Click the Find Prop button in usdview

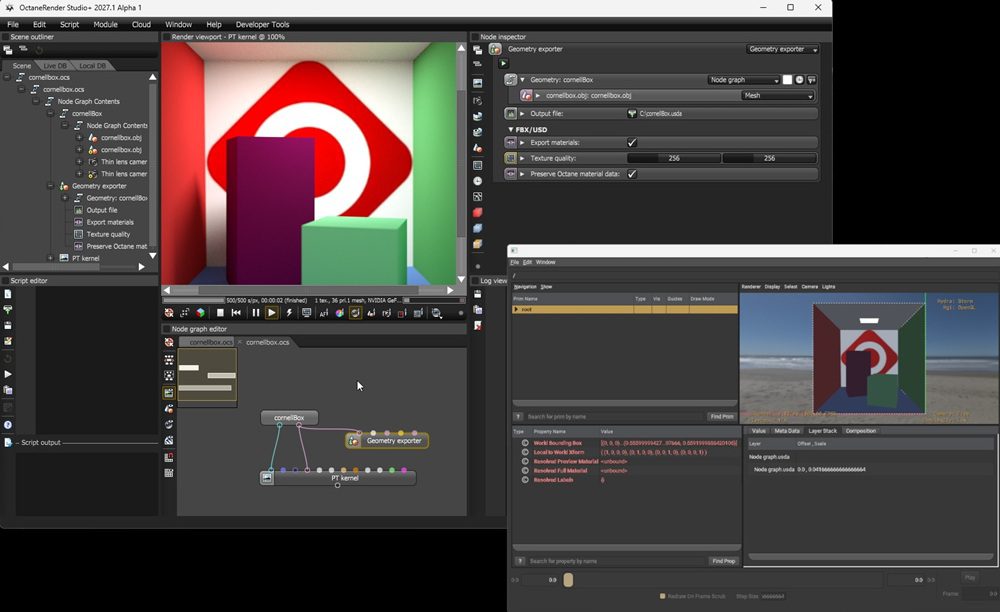click(722, 560)
